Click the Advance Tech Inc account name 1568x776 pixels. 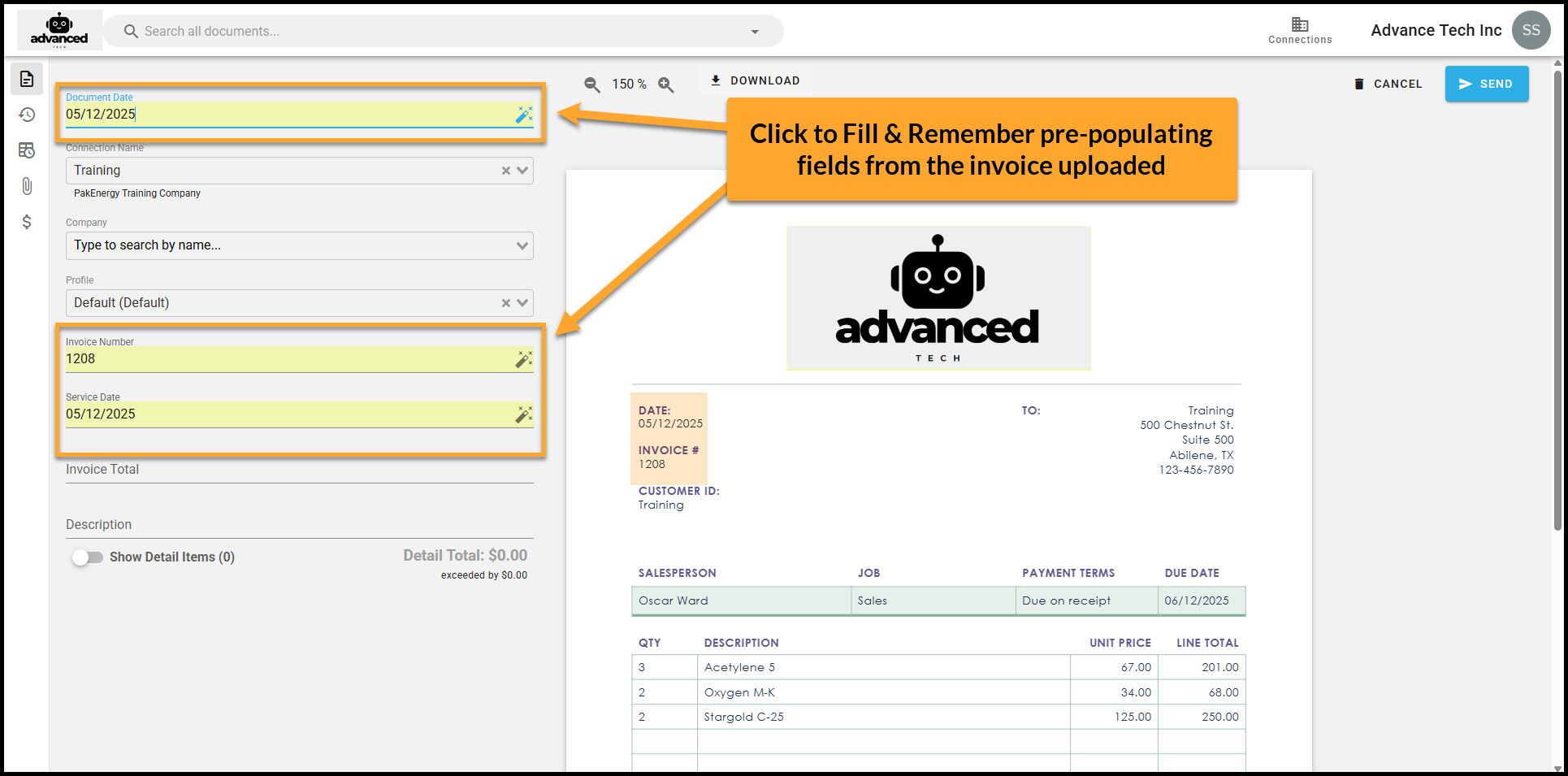coord(1436,30)
